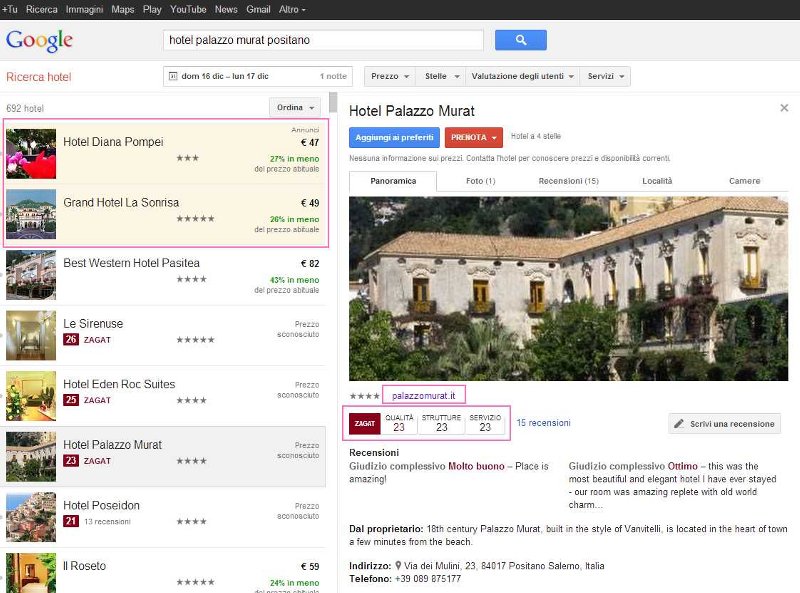This screenshot has width=800, height=593.
Task: Select Hotel Eden Roc Suites title
Action: click(119, 384)
